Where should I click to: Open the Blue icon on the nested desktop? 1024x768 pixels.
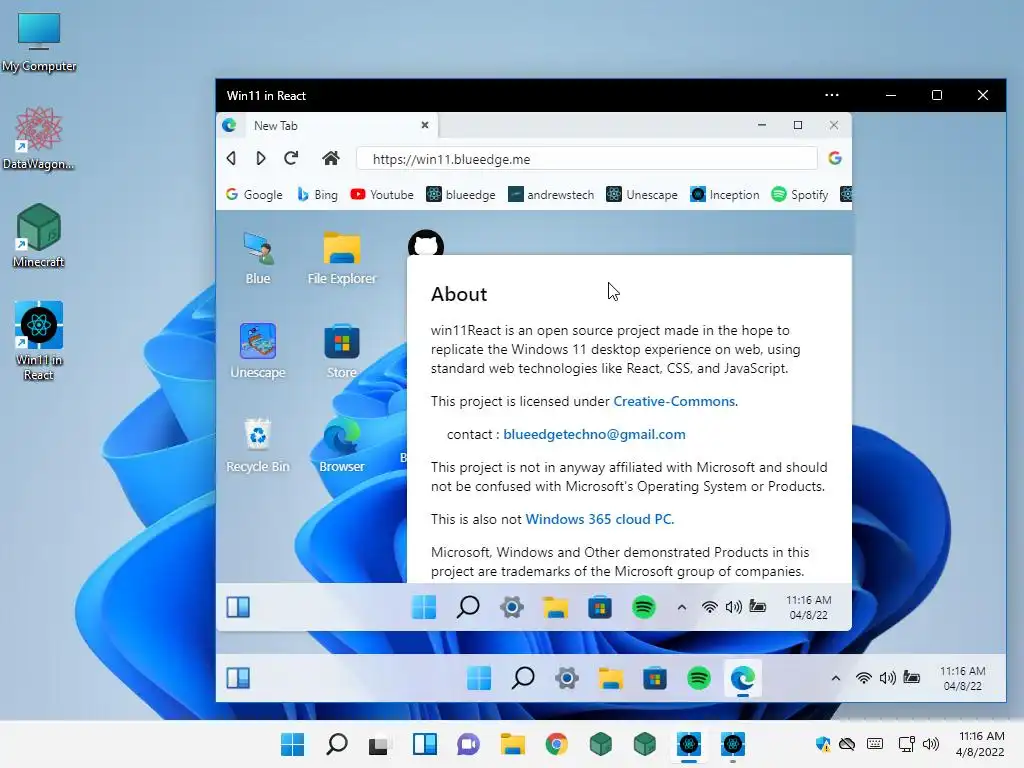pos(258,258)
